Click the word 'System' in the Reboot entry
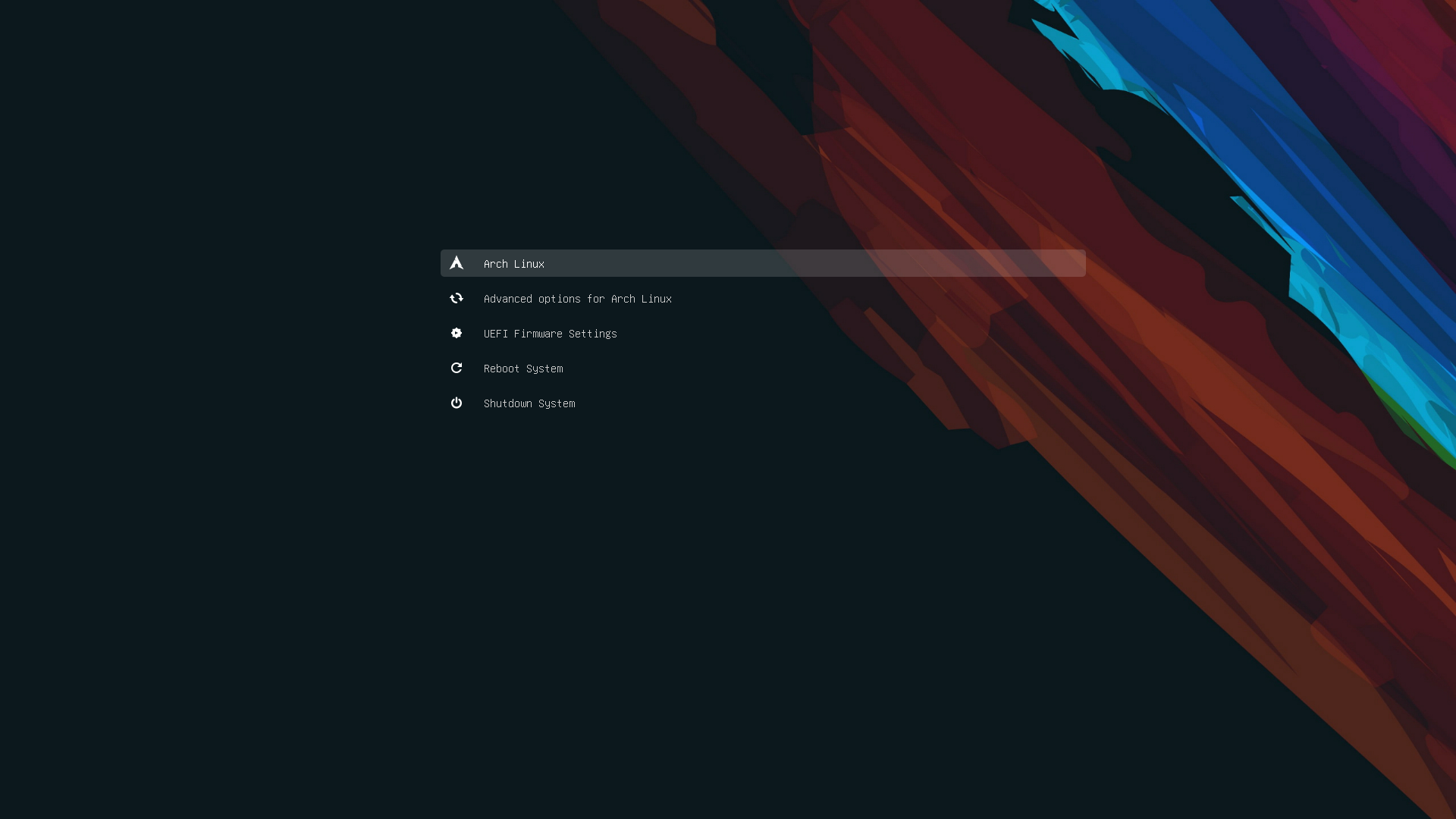The height and width of the screenshot is (819, 1456). [544, 369]
